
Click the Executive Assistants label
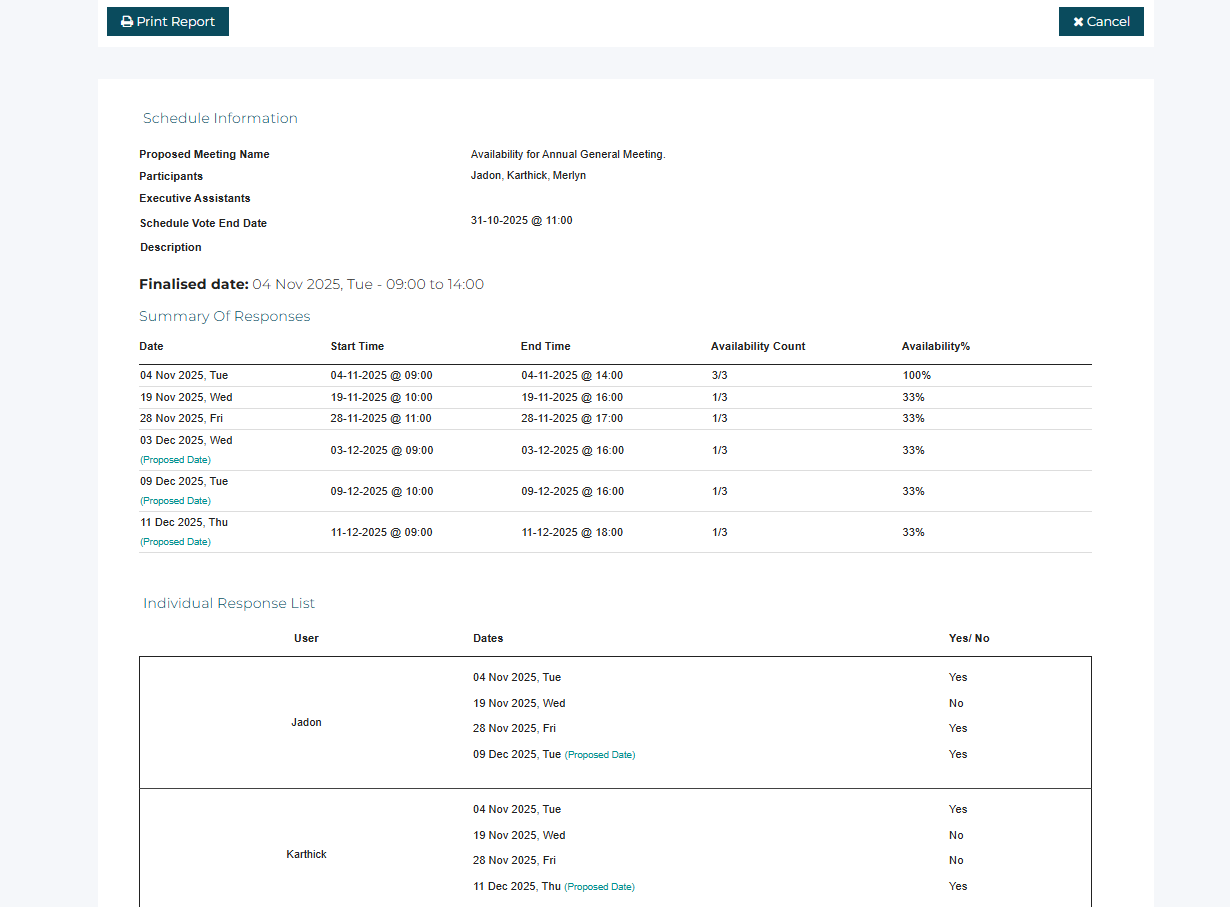click(x=195, y=198)
